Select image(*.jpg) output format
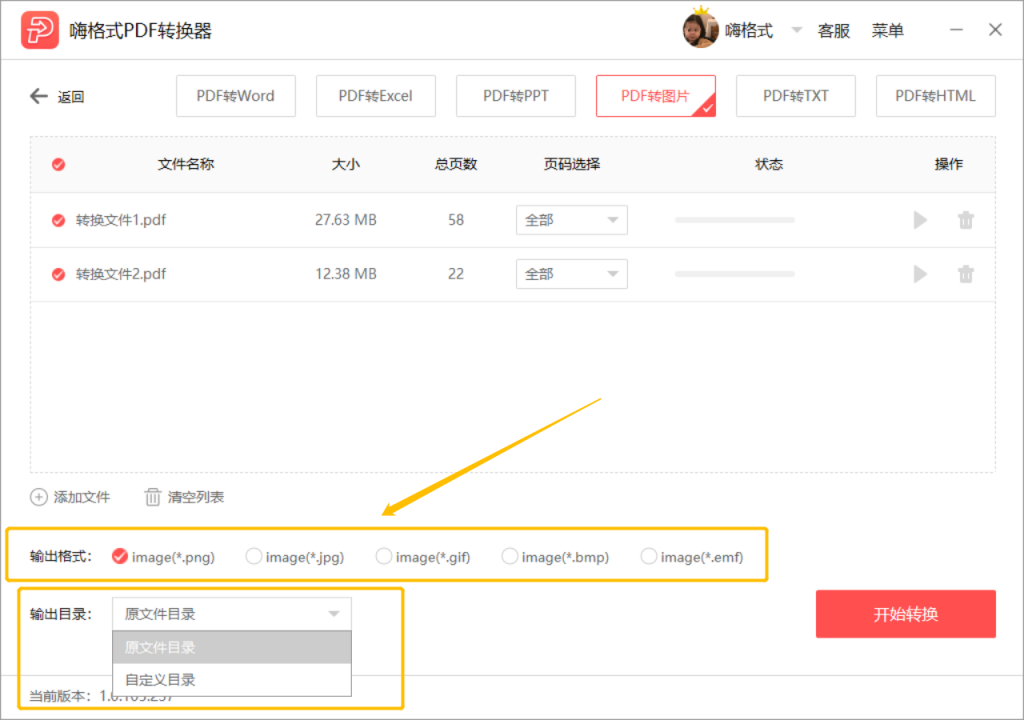Viewport: 1024px width, 720px height. click(x=253, y=556)
